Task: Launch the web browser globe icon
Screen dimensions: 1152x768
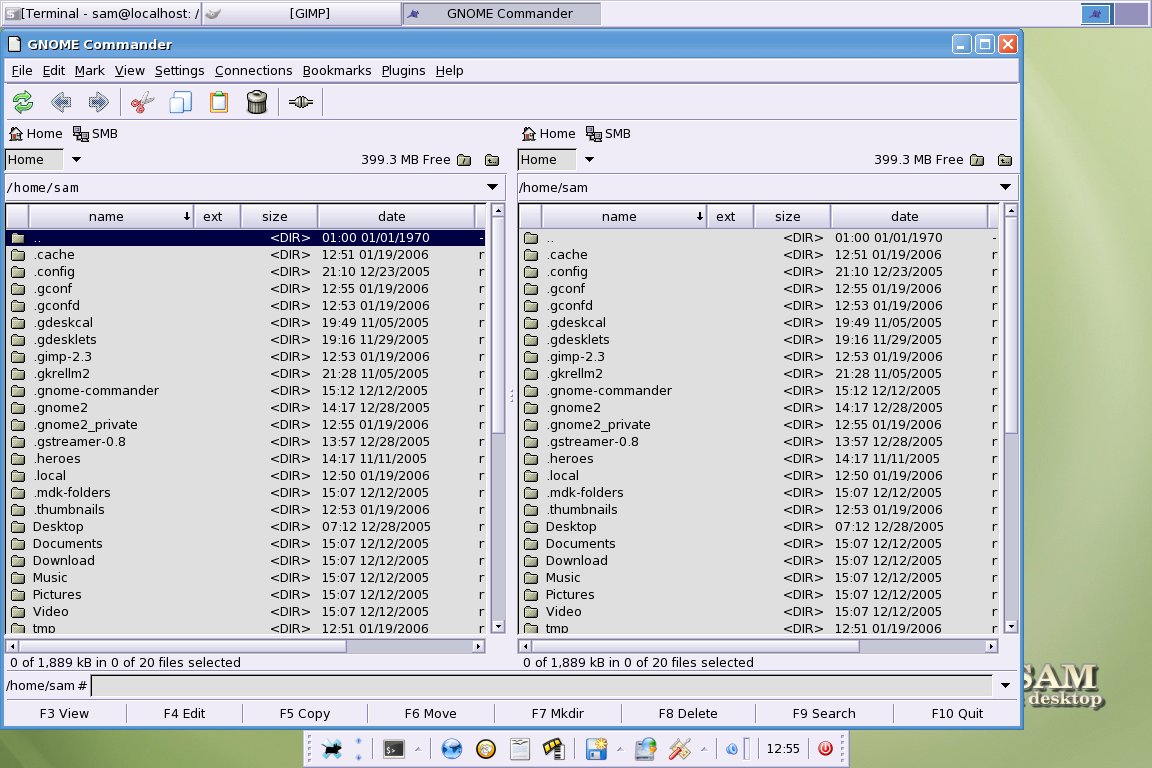Action: 452,749
